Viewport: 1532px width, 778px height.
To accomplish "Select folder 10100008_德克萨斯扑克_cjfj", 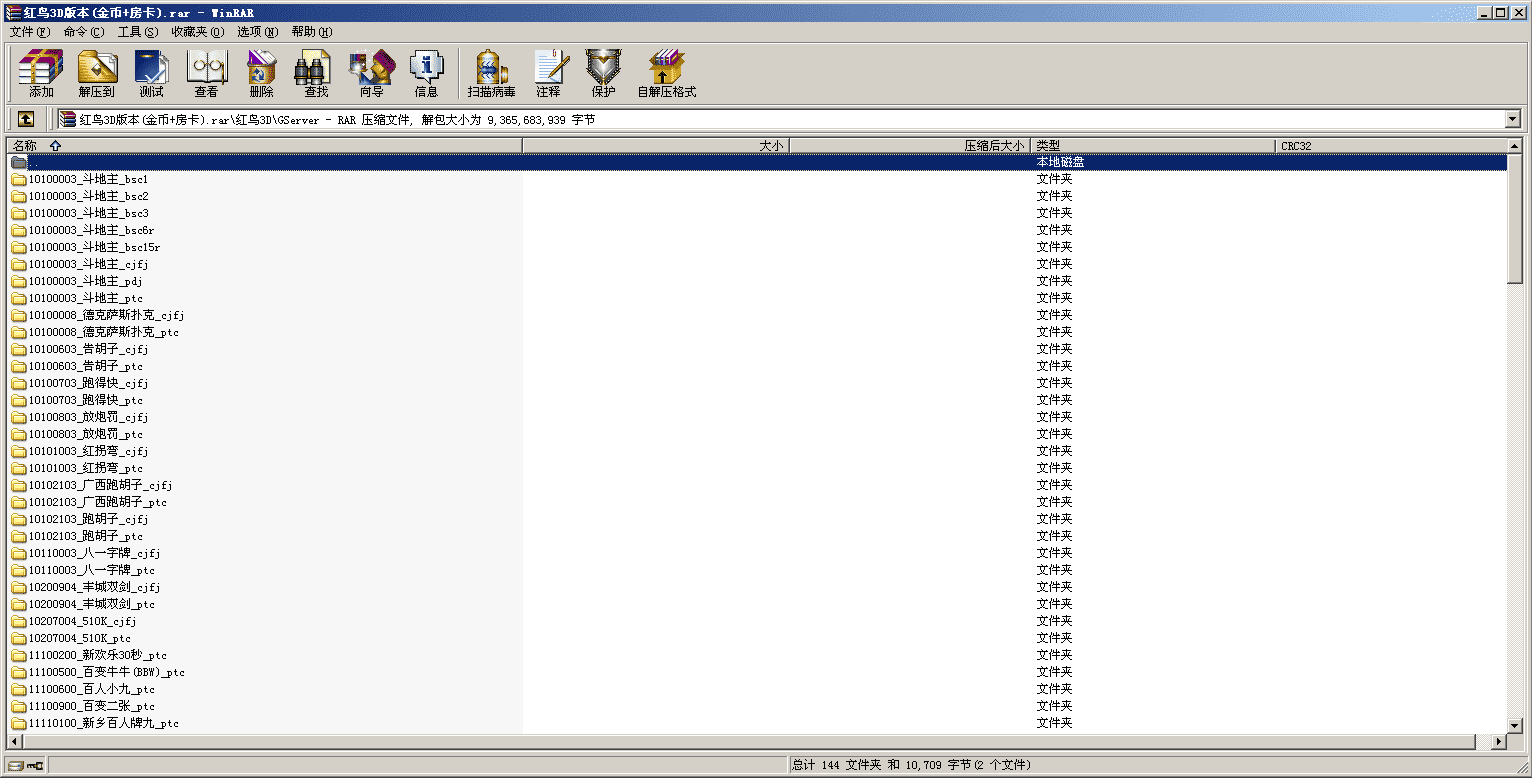I will [106, 316].
